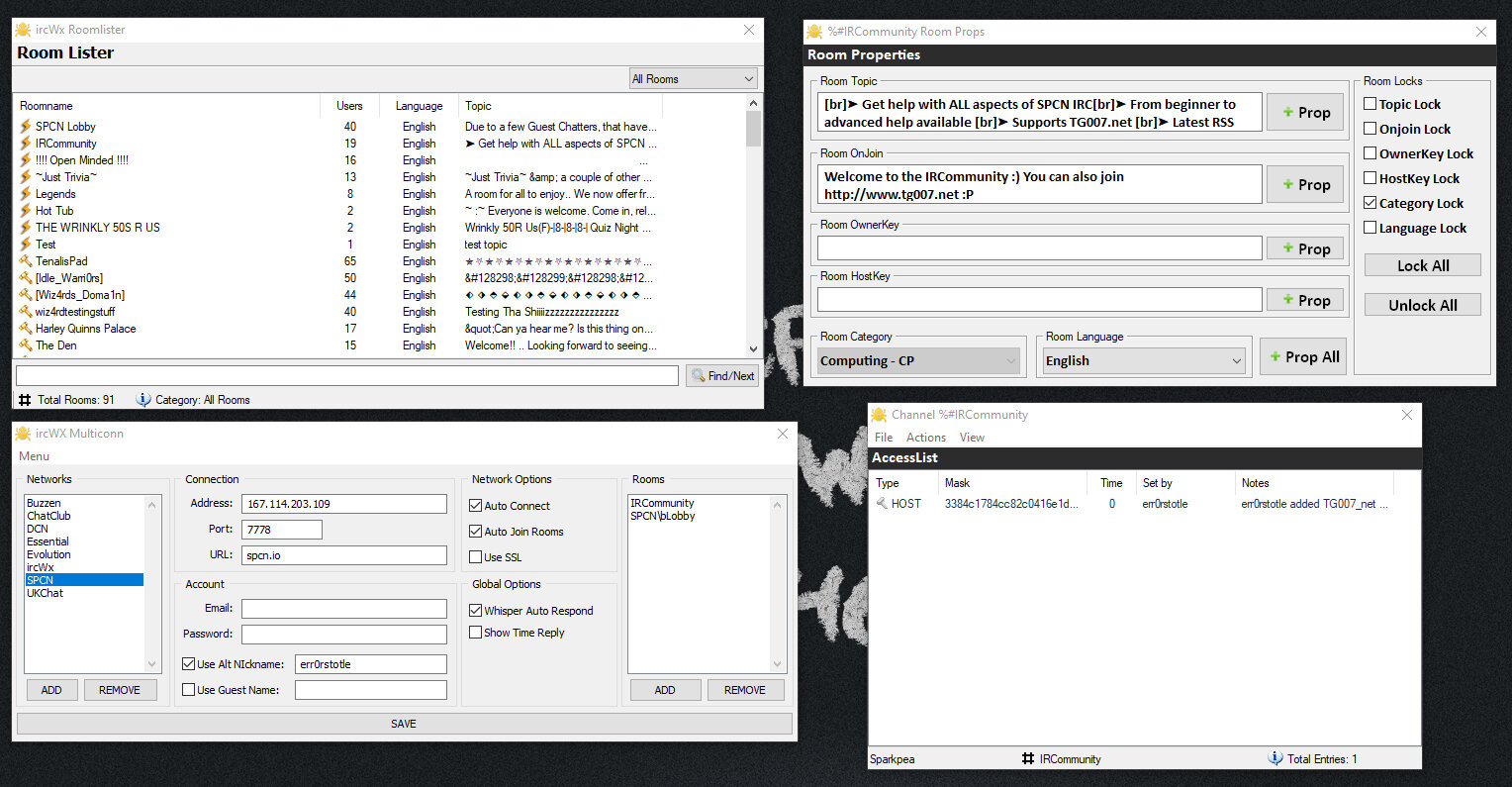Open the Room Category Computing dropdown
Viewport: 1512px width, 787px height.
(x=917, y=361)
